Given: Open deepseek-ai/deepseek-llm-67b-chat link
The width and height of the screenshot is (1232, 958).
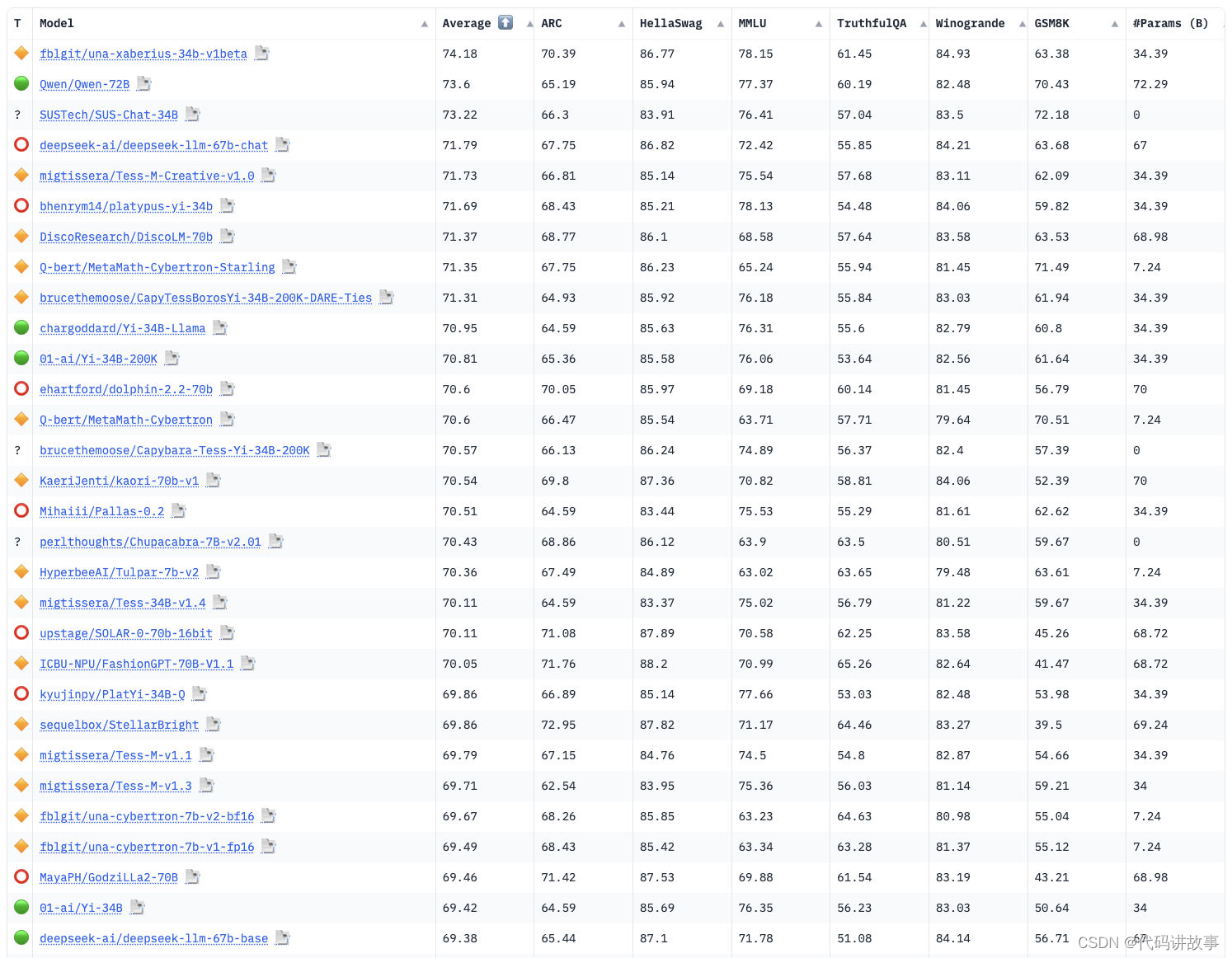Looking at the screenshot, I should (x=153, y=145).
